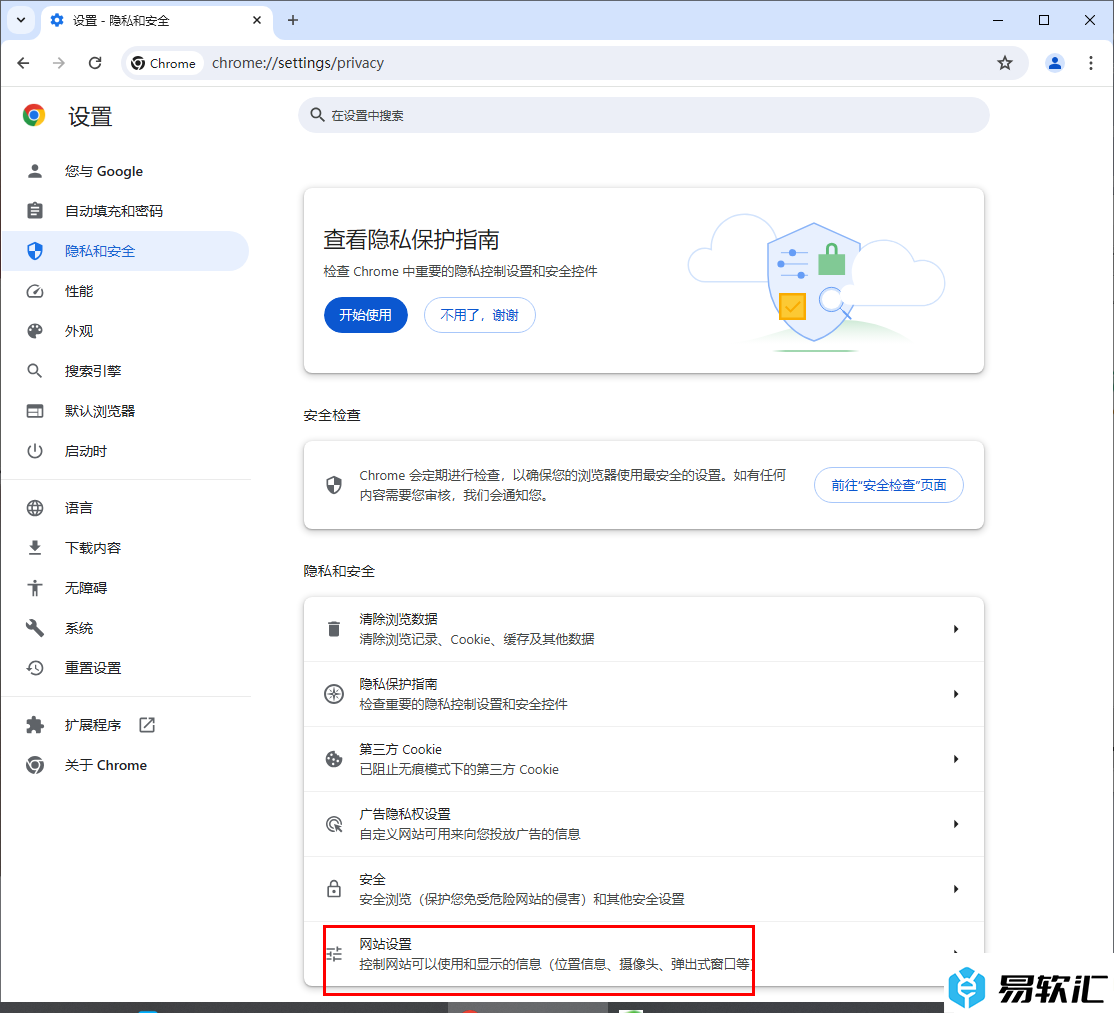The image size is (1114, 1013).
Task: Click the trash icon beside 清除浏览数据
Action: pyautogui.click(x=334, y=629)
